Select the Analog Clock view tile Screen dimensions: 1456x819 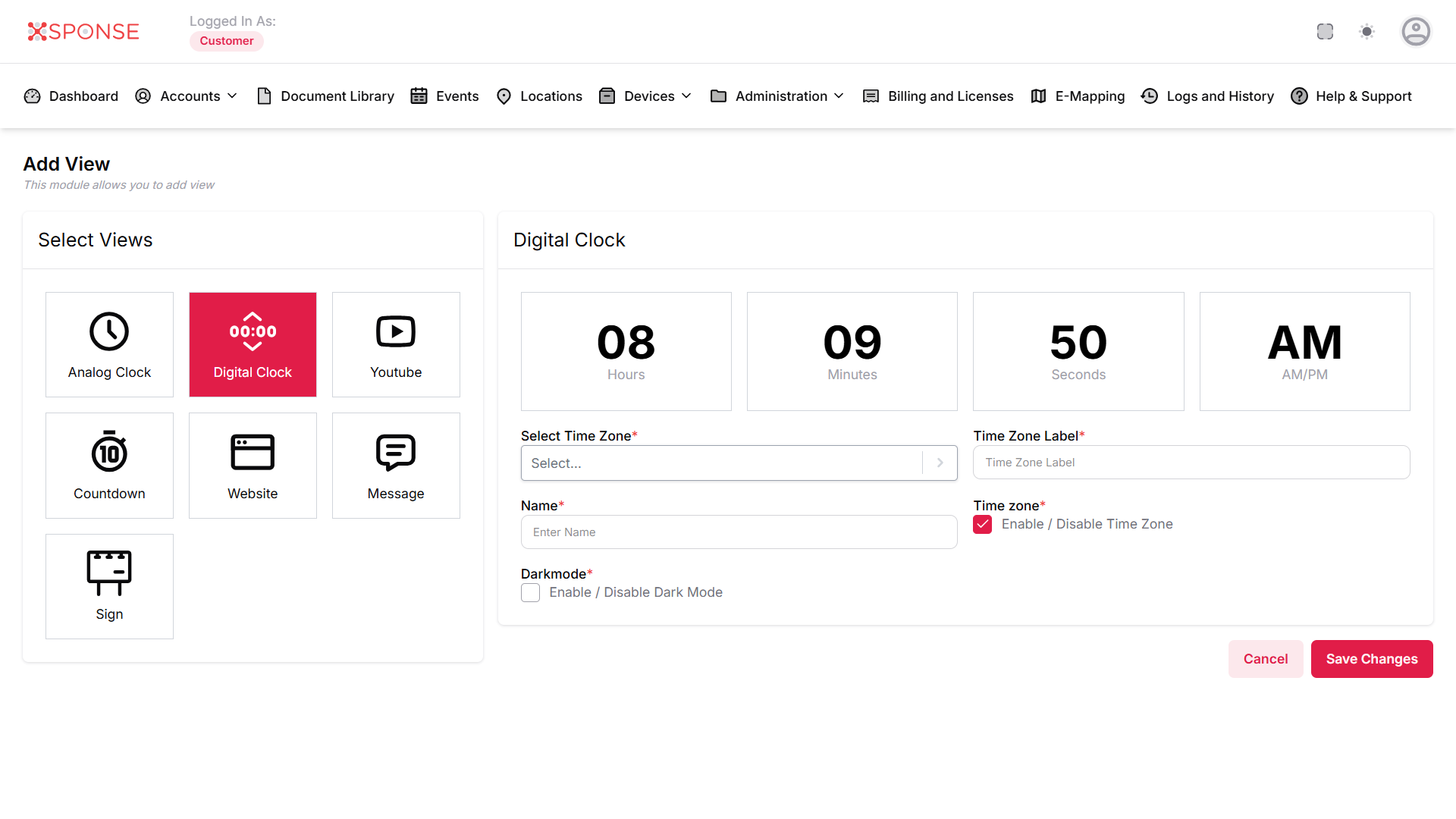(109, 344)
